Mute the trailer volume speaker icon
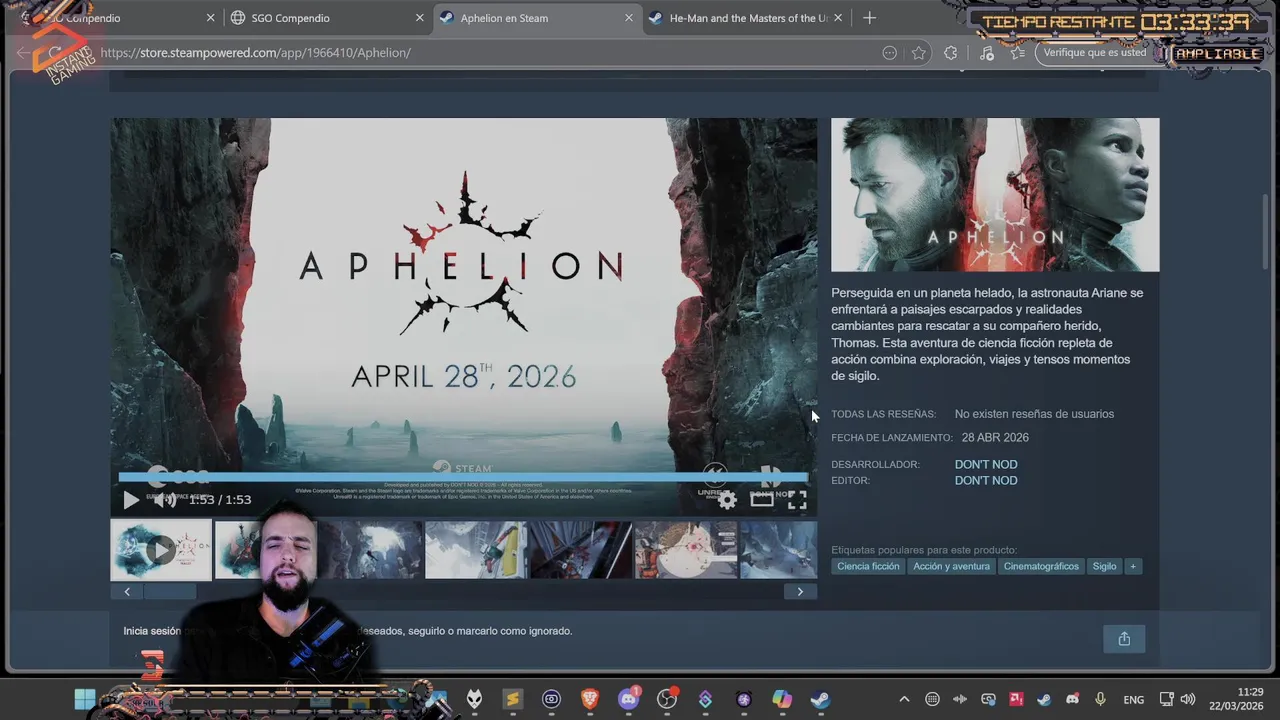1280x720 pixels. coord(165,500)
